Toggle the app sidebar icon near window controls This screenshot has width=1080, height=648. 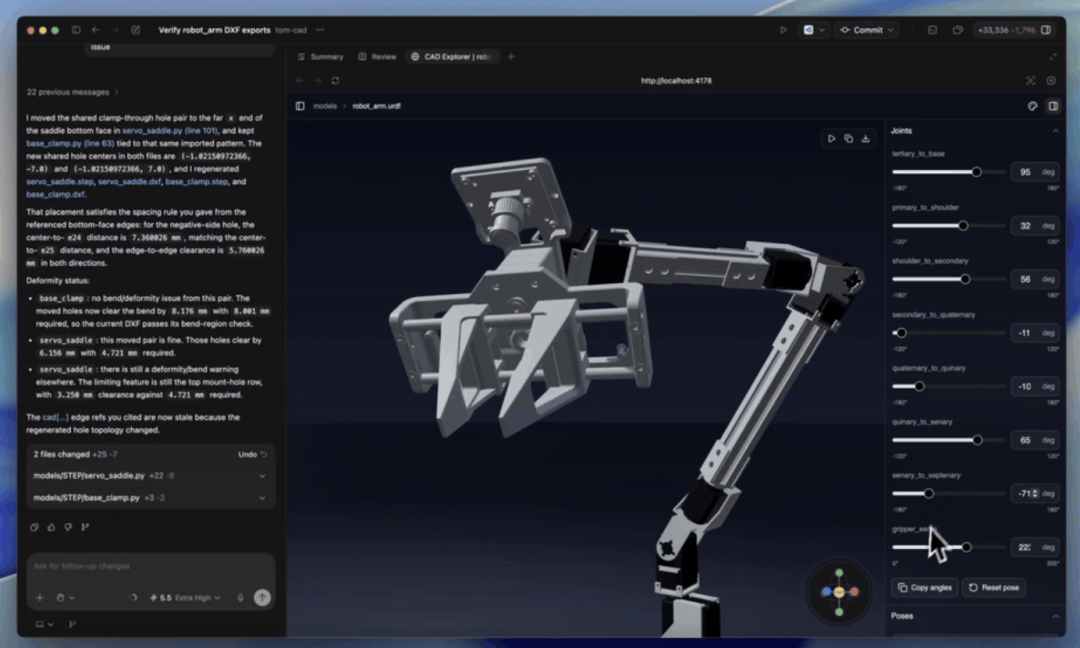76,30
